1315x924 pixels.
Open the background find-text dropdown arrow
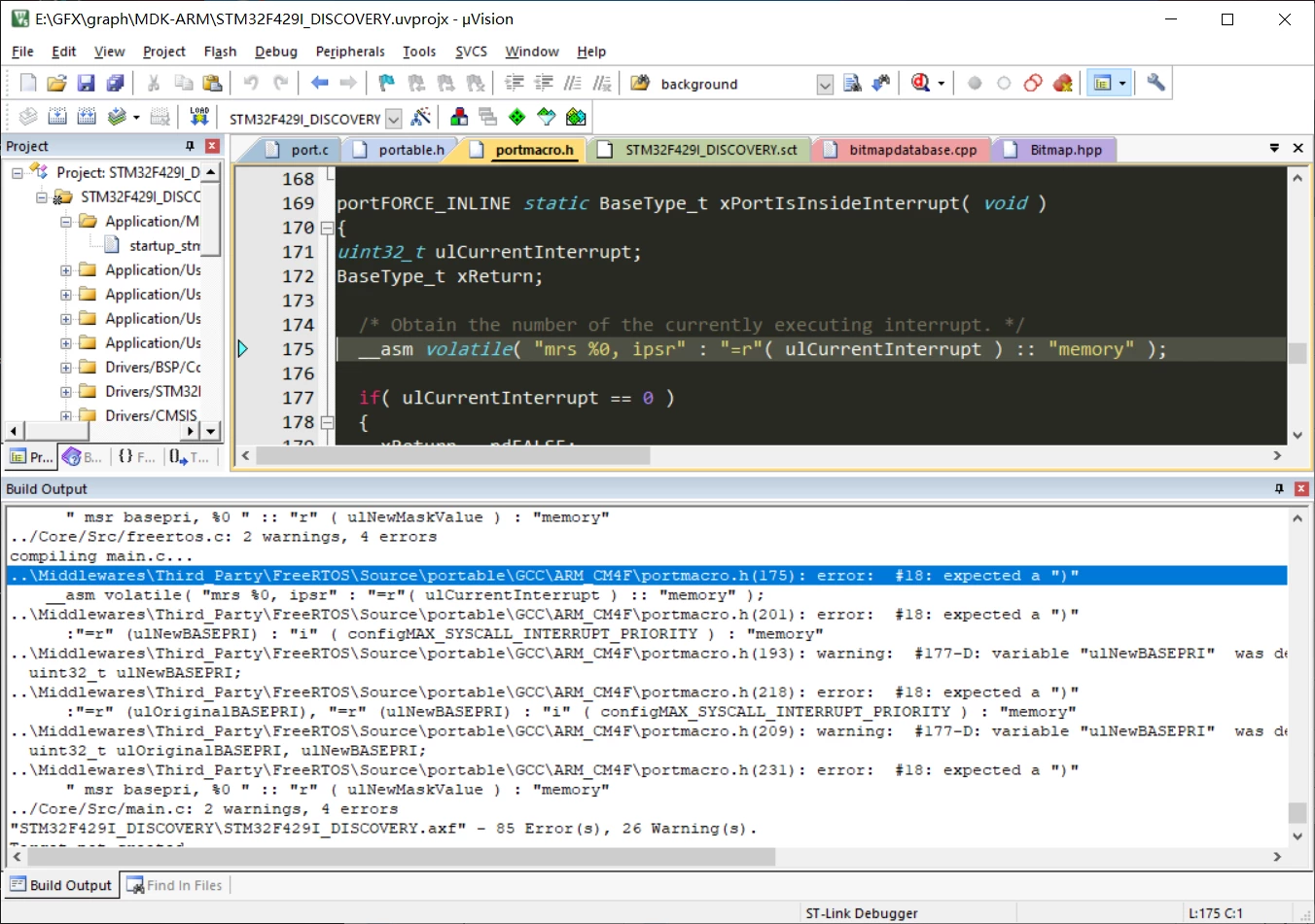(x=825, y=85)
